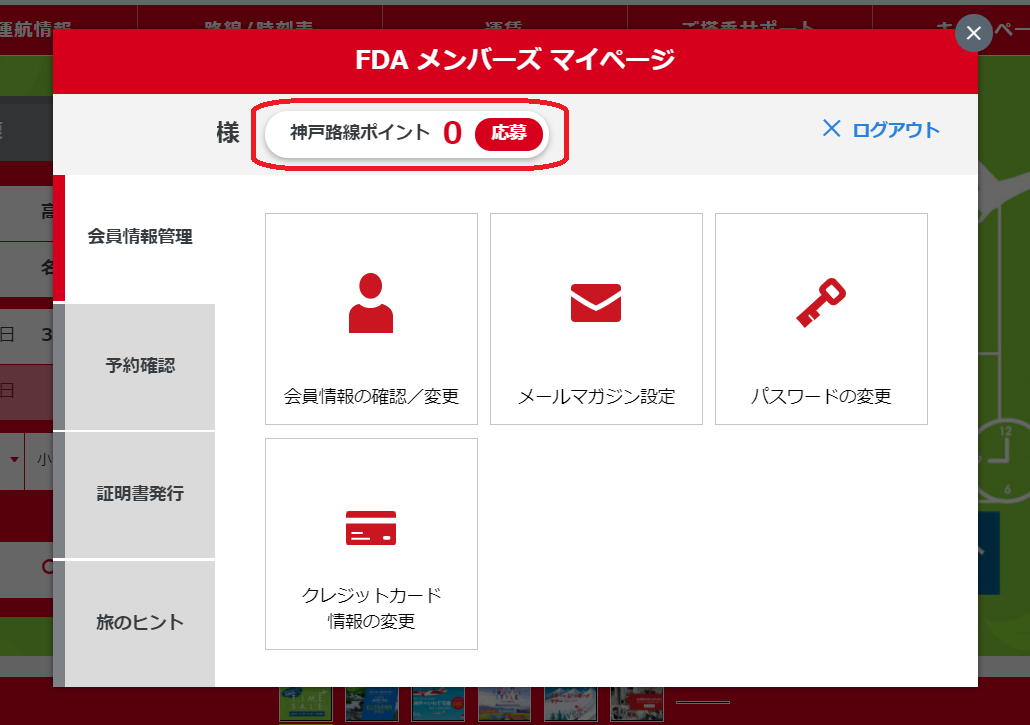Open パスワードの変更 label
Image resolution: width=1030 pixels, height=725 pixels.
(821, 397)
